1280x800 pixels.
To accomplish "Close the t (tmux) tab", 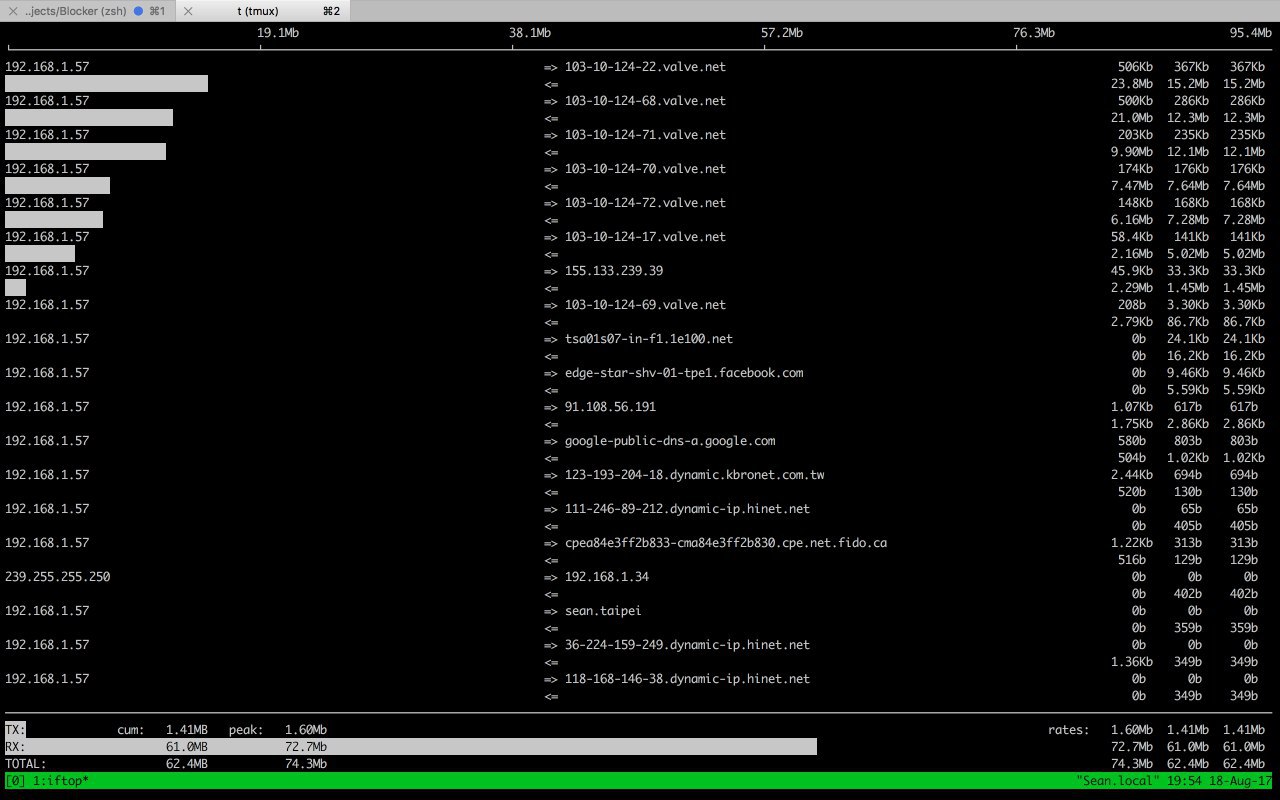I will pyautogui.click(x=190, y=10).
